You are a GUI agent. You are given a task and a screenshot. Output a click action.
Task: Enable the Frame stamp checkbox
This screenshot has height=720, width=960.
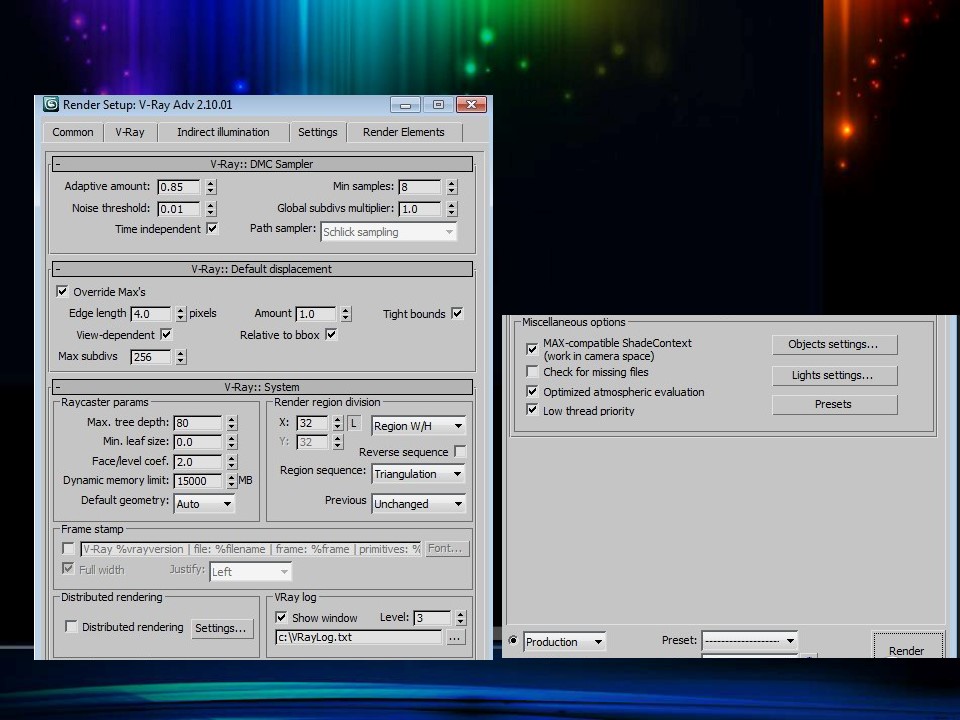pos(68,548)
